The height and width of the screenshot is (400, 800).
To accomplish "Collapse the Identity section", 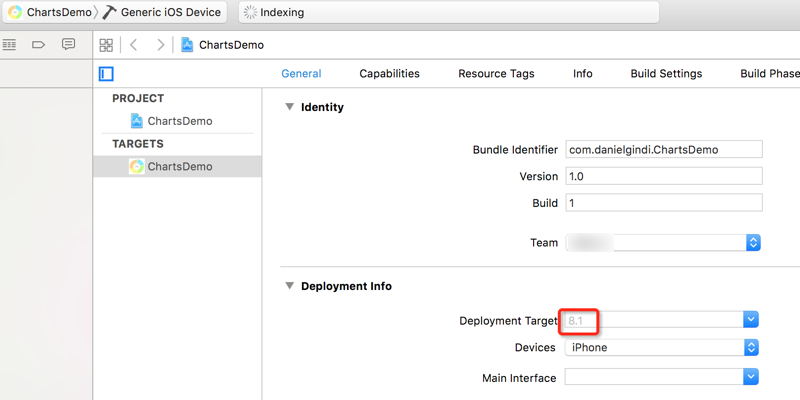I will [x=290, y=107].
